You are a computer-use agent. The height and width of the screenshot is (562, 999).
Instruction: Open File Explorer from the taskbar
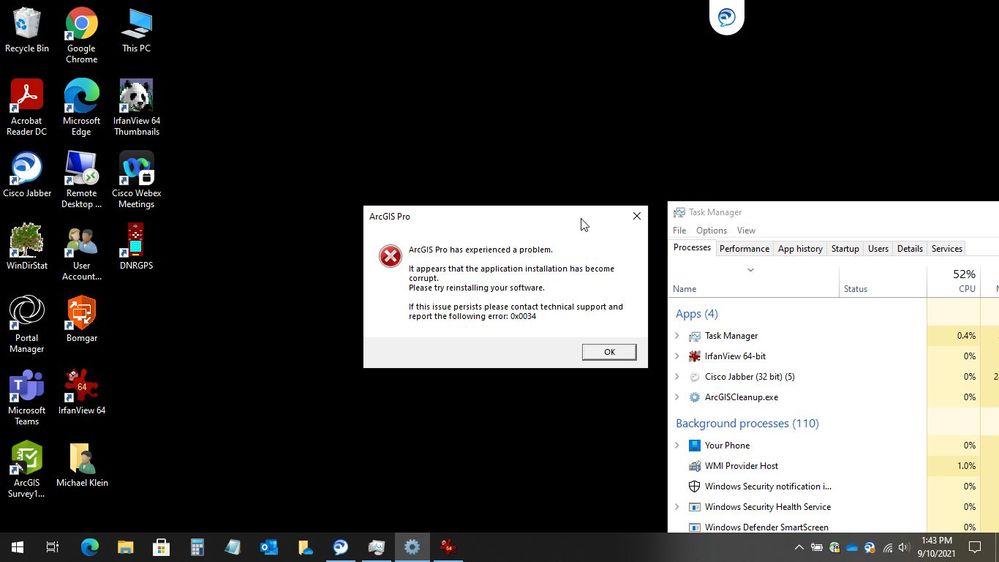tap(126, 547)
